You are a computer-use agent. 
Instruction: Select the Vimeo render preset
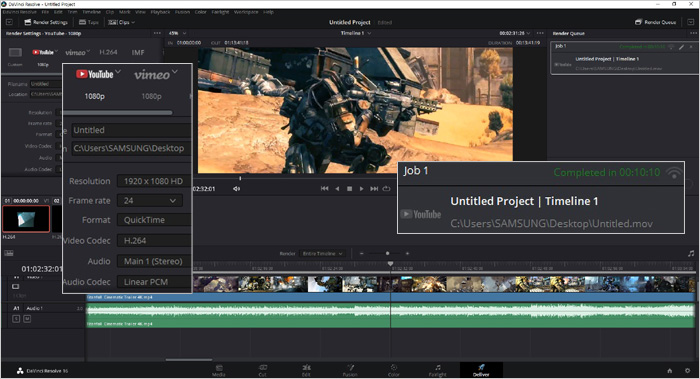(x=75, y=52)
